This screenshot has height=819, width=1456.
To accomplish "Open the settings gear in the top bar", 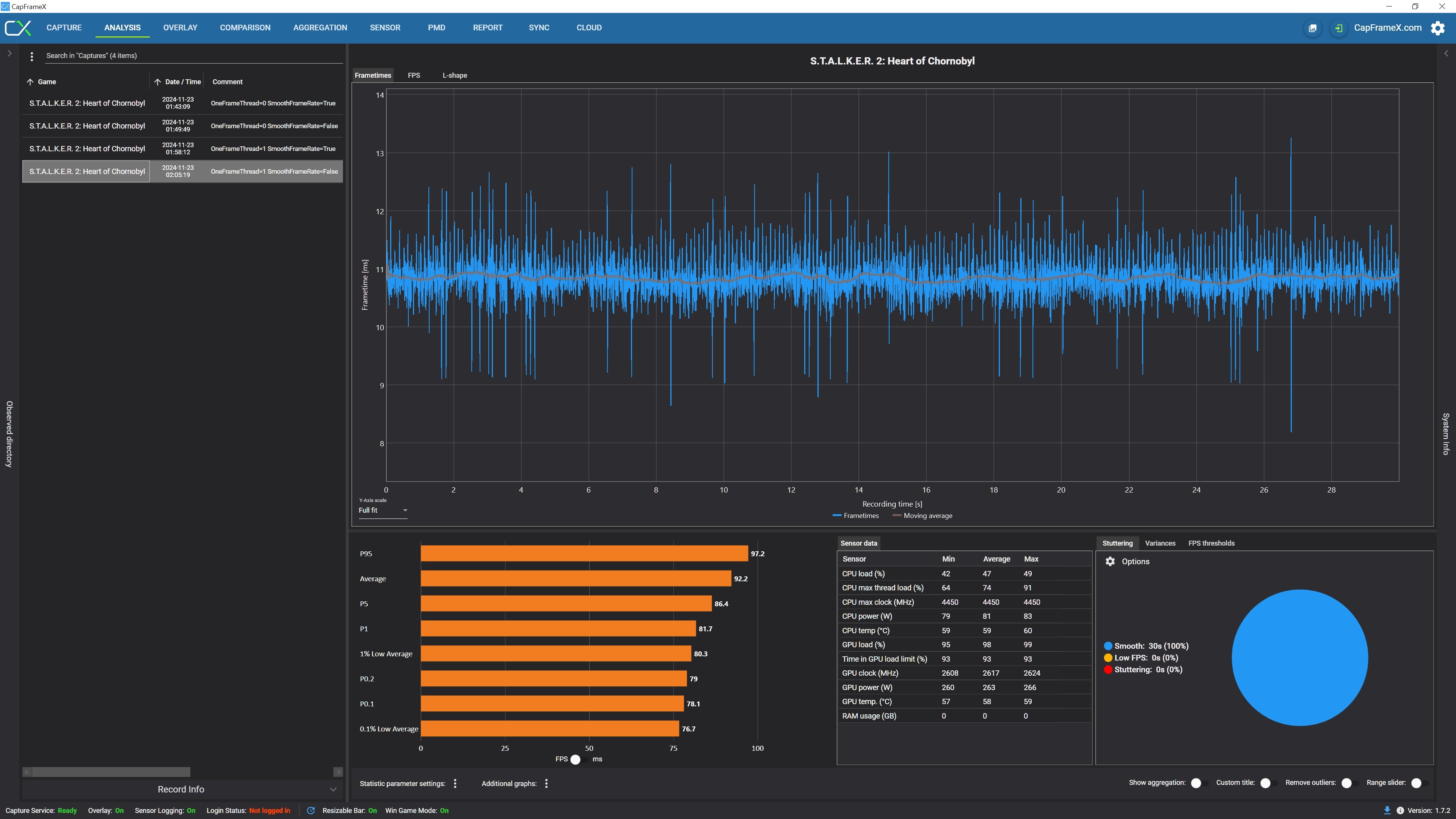I will click(1437, 28).
